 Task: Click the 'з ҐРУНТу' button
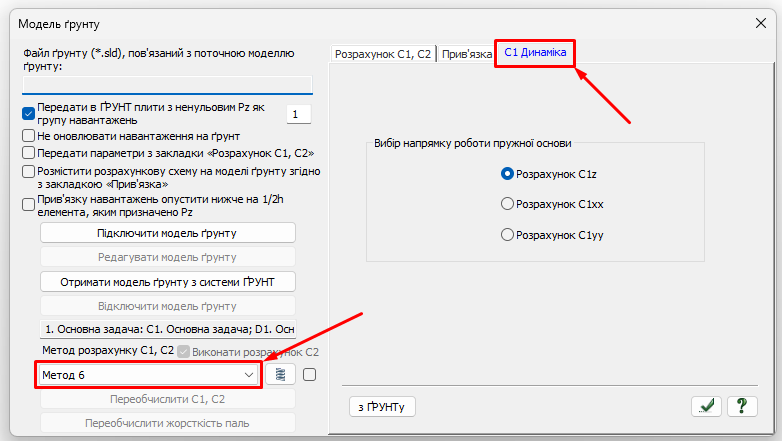[x=382, y=406]
